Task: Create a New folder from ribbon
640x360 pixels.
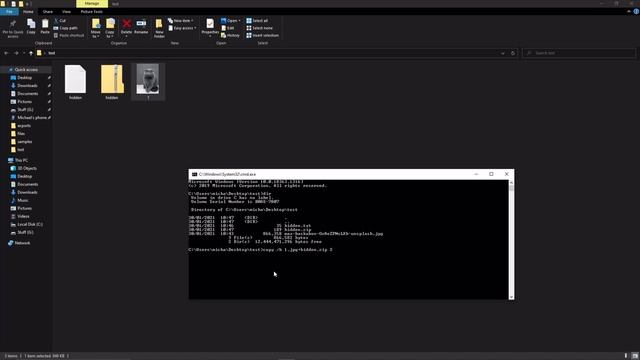Action: (x=159, y=29)
